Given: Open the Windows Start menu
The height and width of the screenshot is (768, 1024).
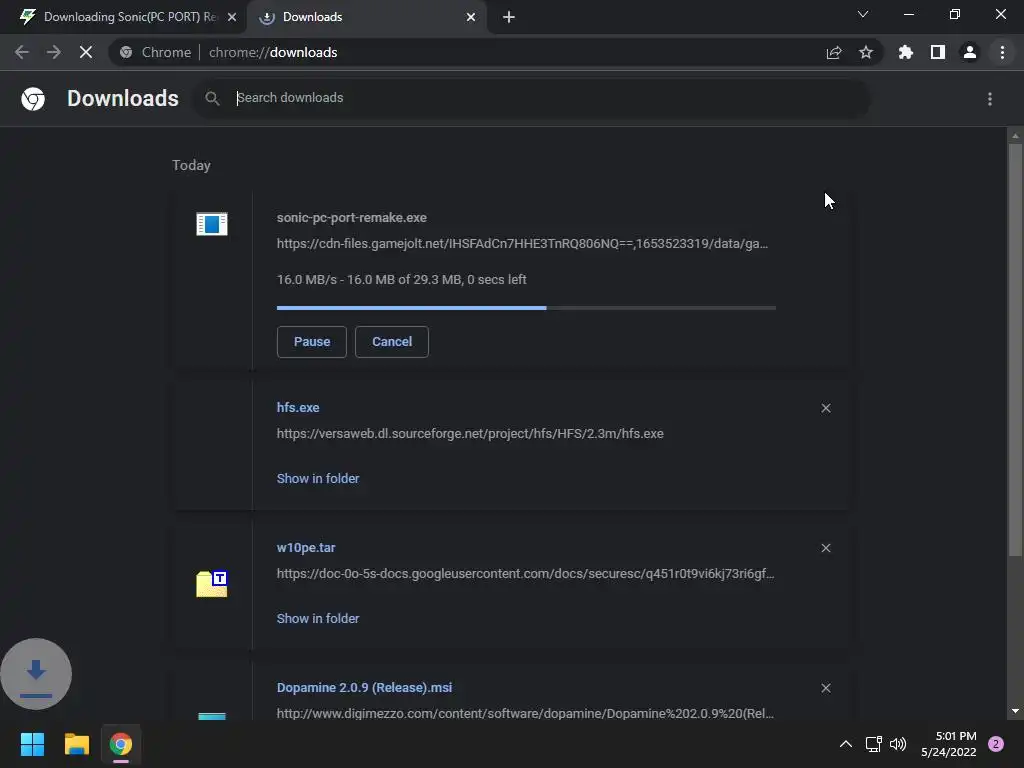Looking at the screenshot, I should 32,744.
